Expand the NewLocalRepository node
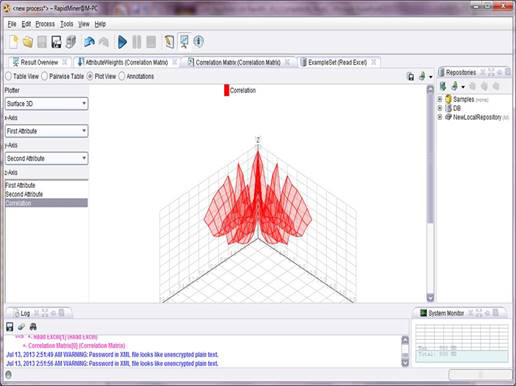 tap(440, 117)
